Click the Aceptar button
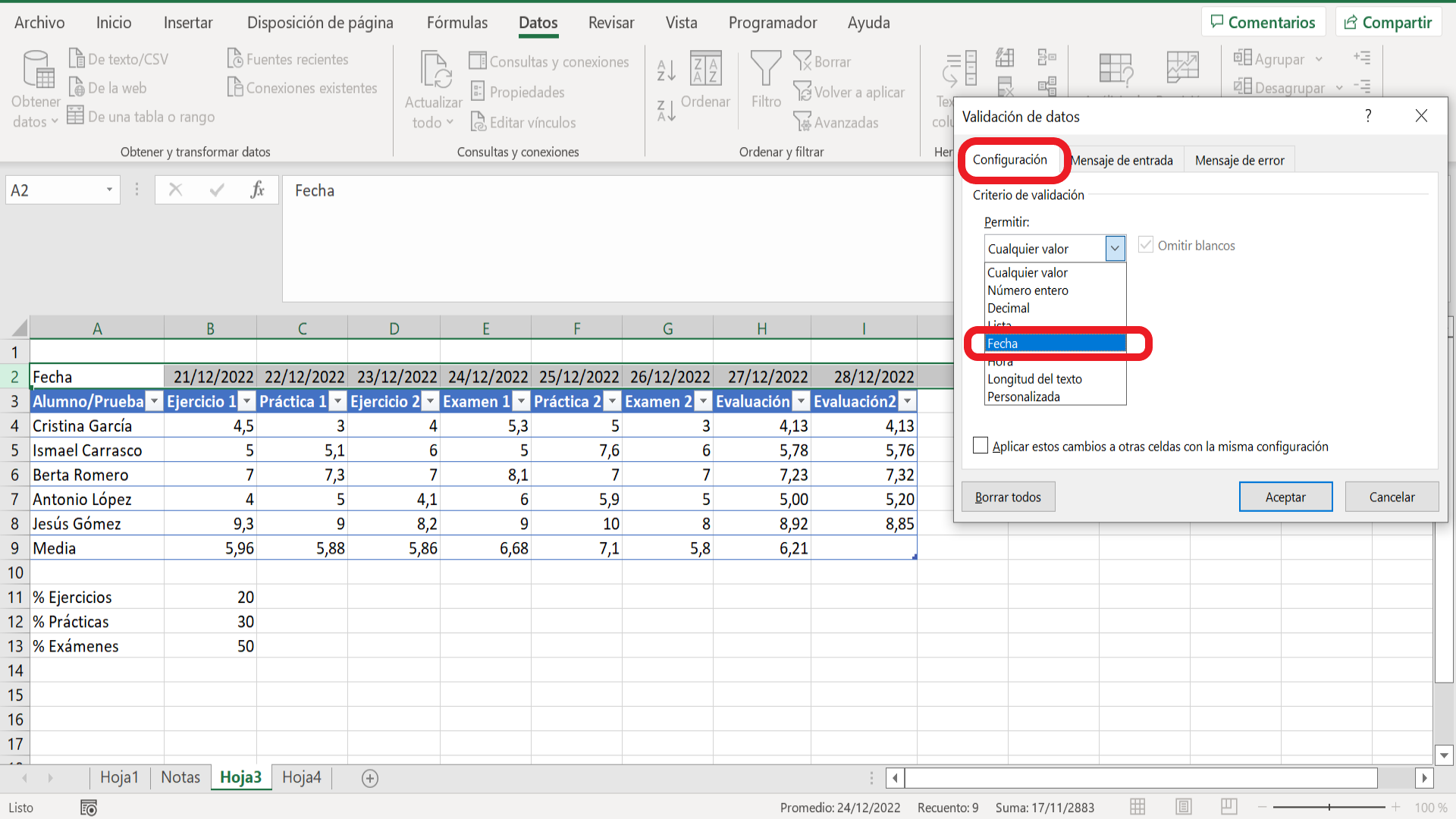Screen dimensions: 1456x819 click(x=1285, y=497)
